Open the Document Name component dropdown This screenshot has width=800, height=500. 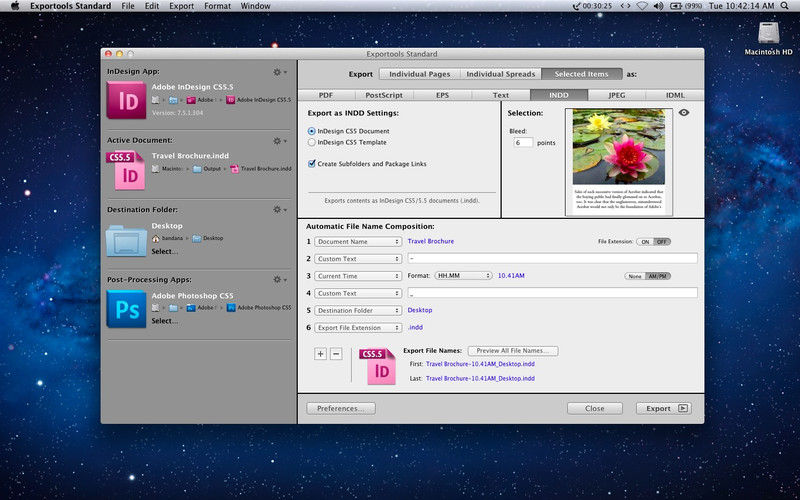[358, 242]
